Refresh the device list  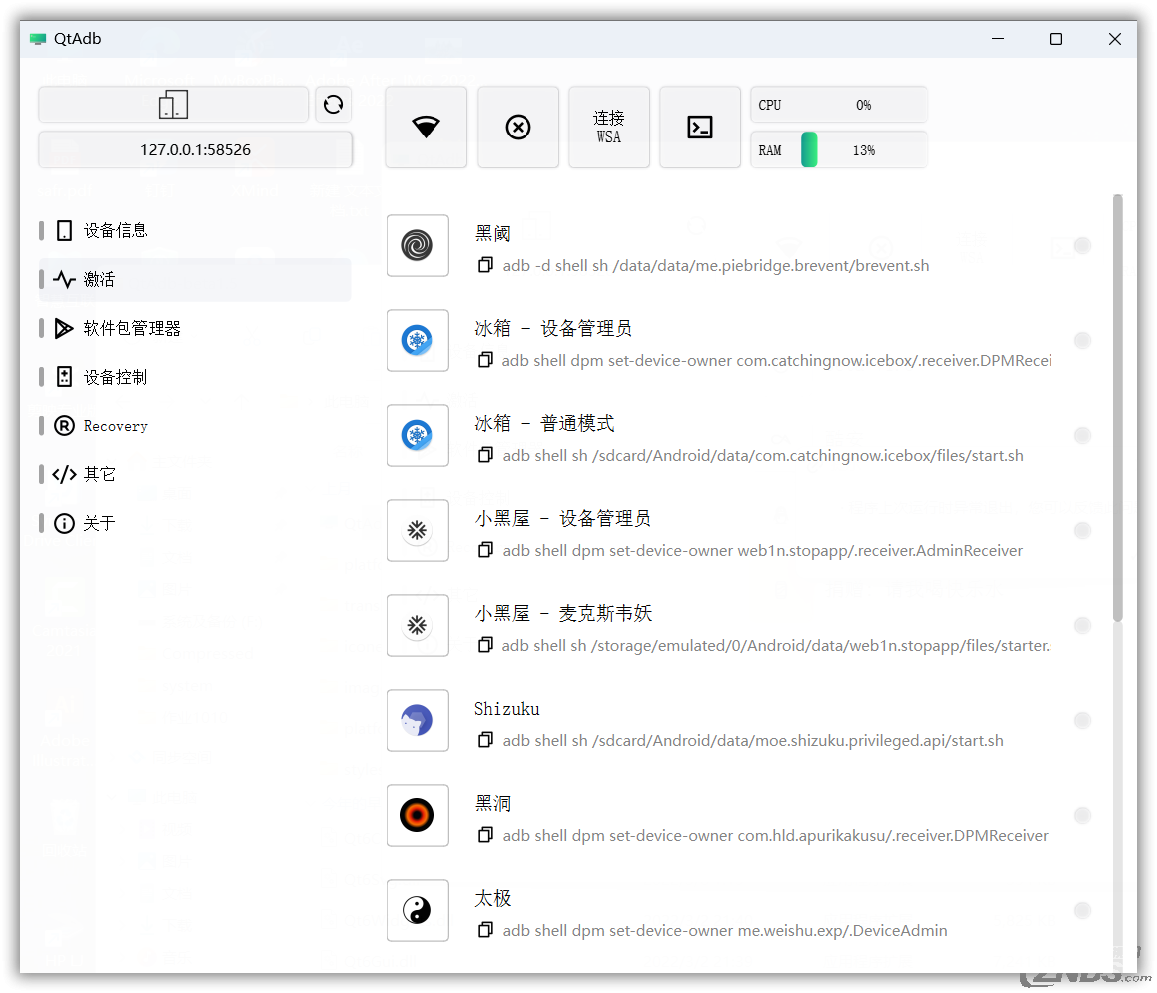tap(334, 105)
